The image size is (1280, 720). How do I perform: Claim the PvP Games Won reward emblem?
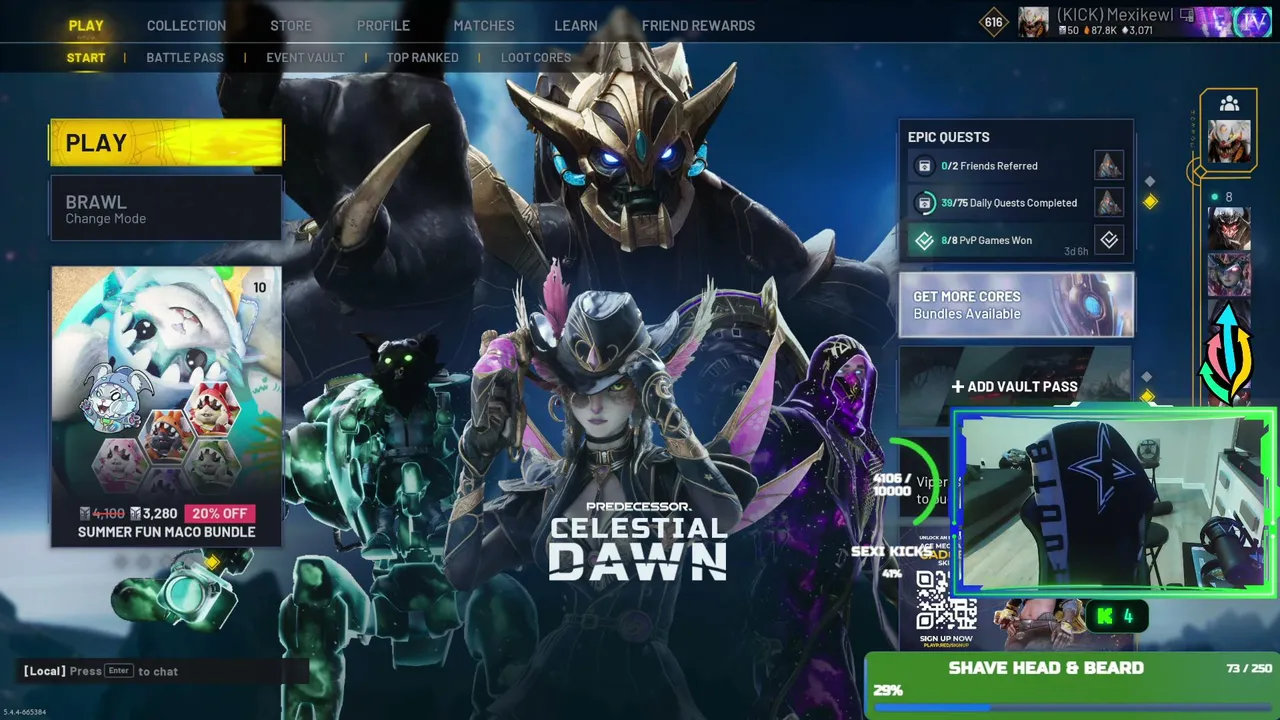point(1109,240)
